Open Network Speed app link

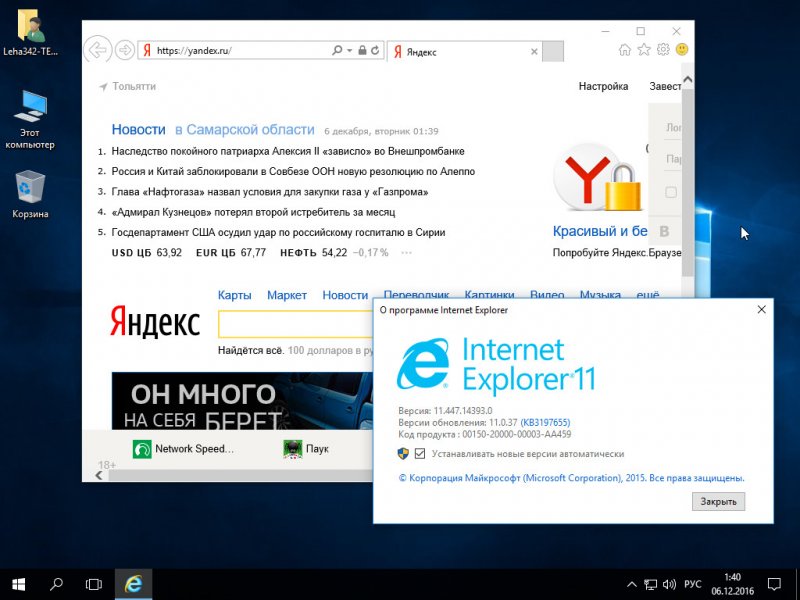[x=183, y=449]
